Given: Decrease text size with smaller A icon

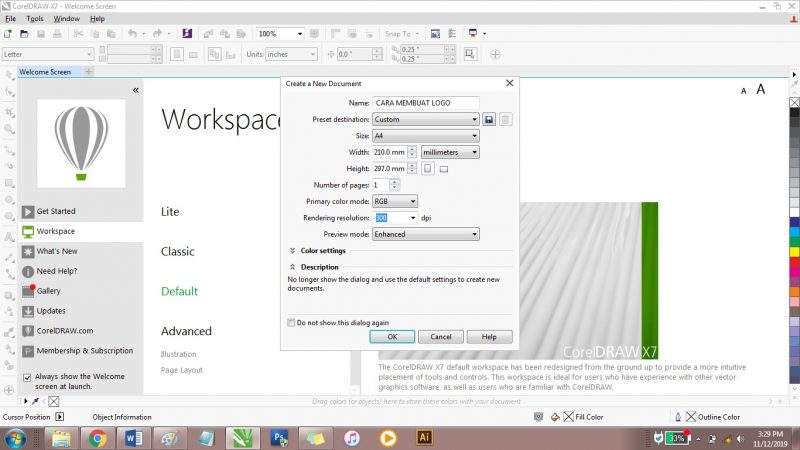Looking at the screenshot, I should pos(743,91).
